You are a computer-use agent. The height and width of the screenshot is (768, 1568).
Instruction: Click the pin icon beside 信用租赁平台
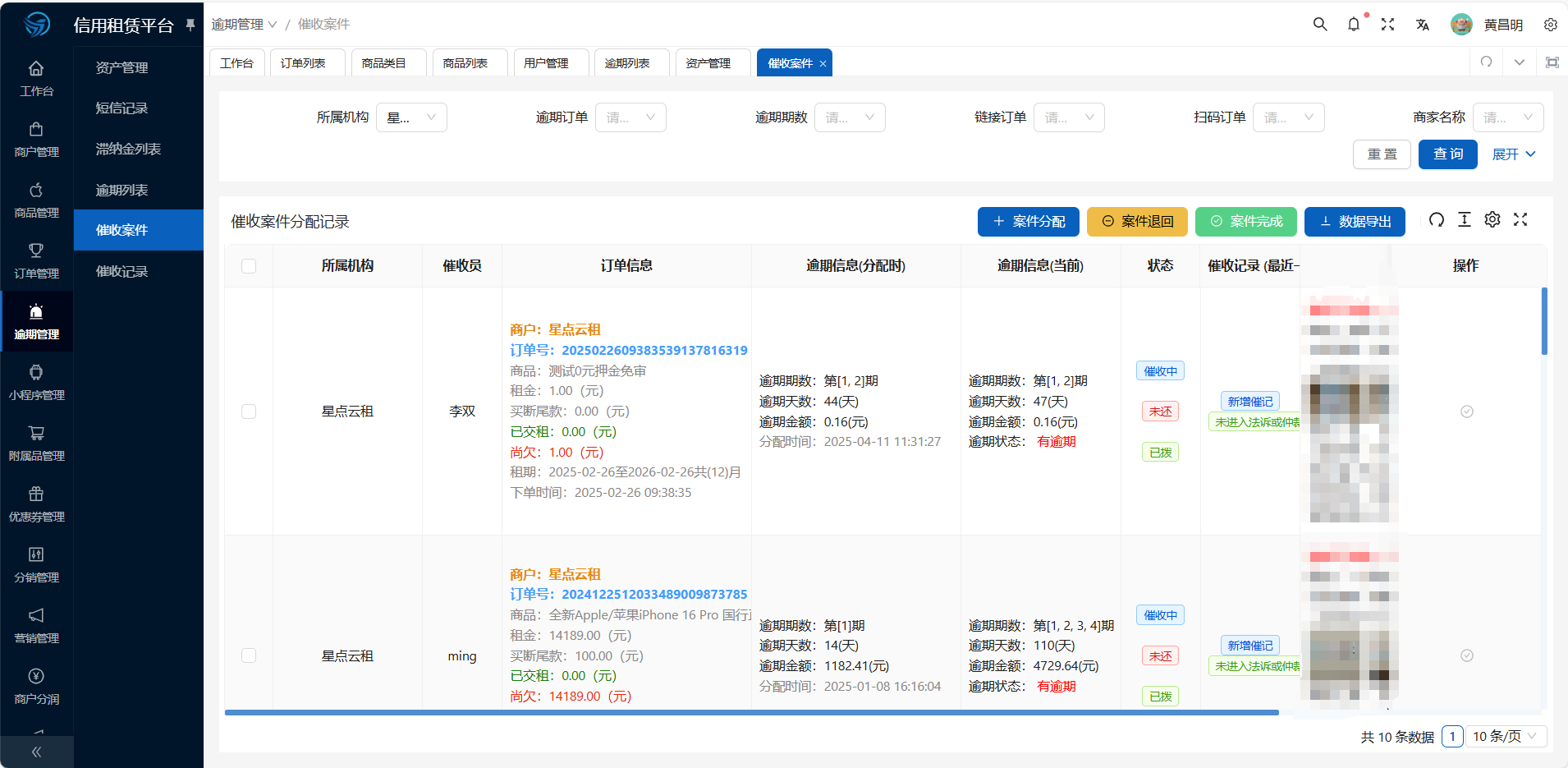click(190, 25)
